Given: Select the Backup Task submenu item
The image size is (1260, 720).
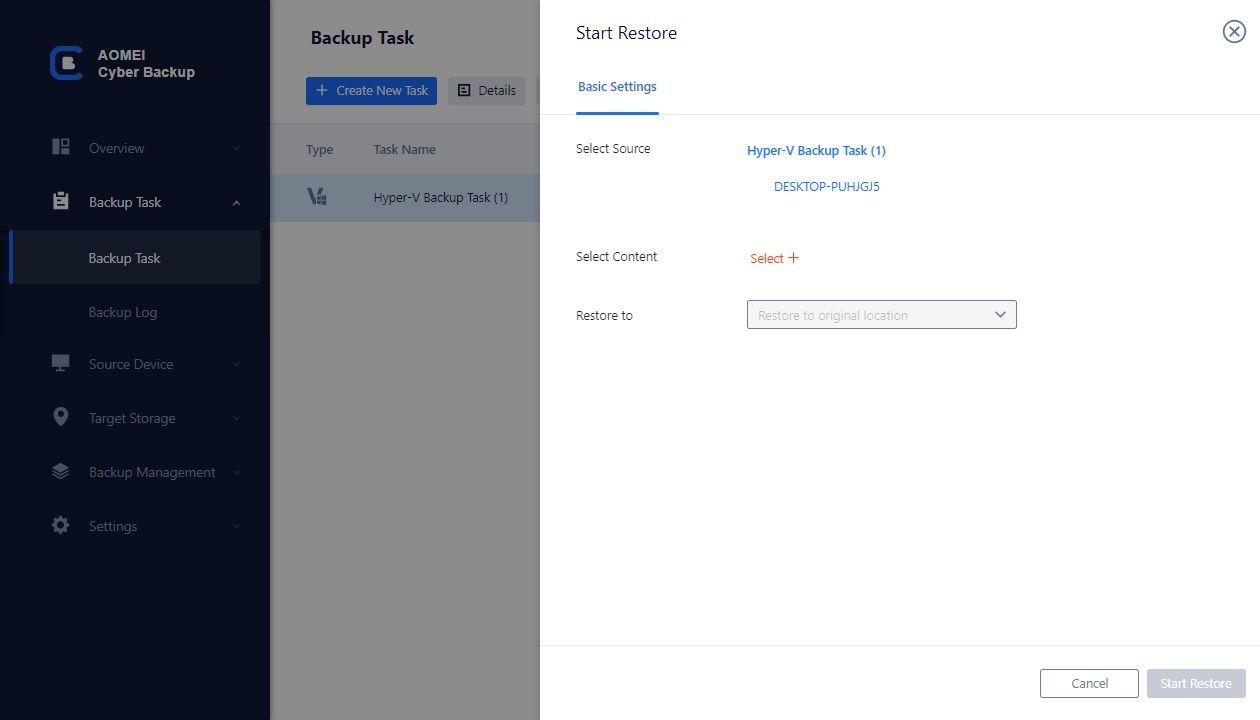Looking at the screenshot, I should coord(124,258).
